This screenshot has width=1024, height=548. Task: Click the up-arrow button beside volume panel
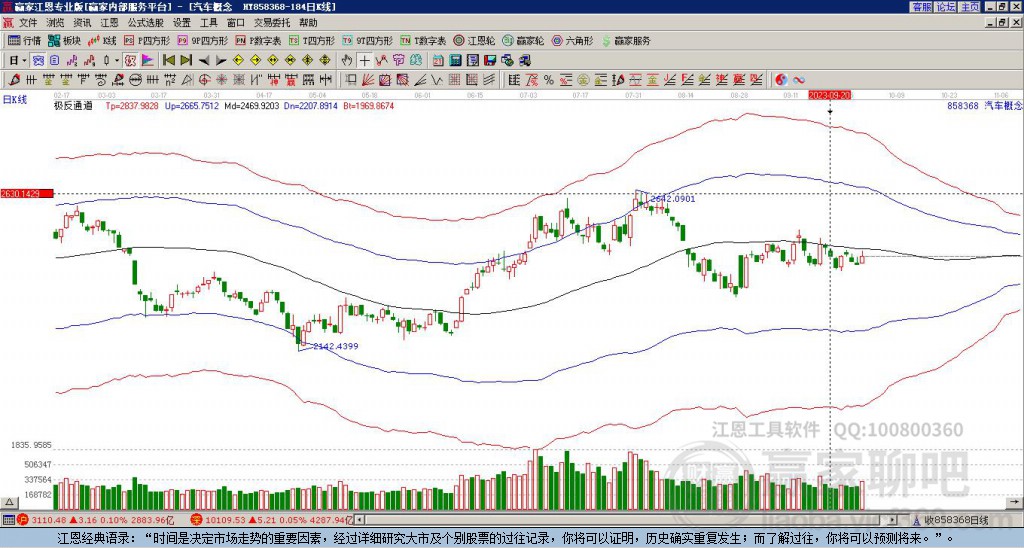9,503
